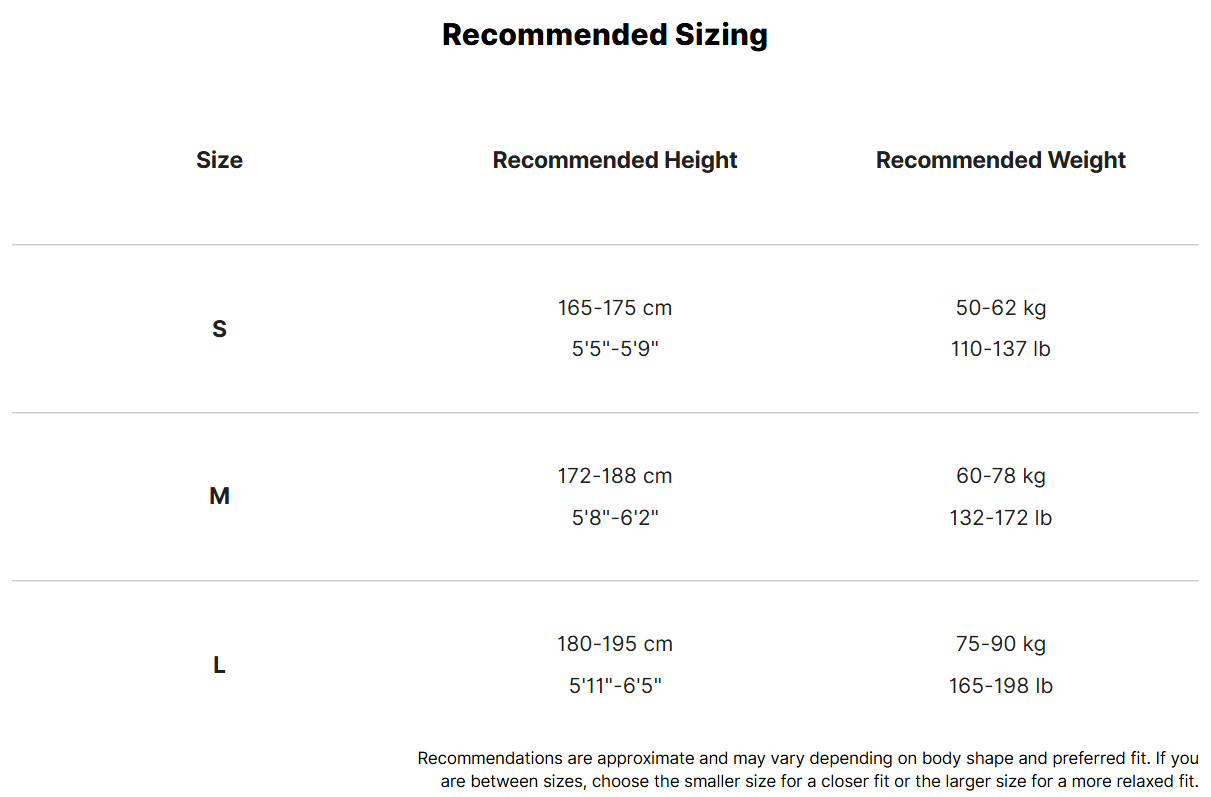Screen dimensions: 1211x797
Task: Click the 110-137 lb weight value
Action: coord(1001,350)
